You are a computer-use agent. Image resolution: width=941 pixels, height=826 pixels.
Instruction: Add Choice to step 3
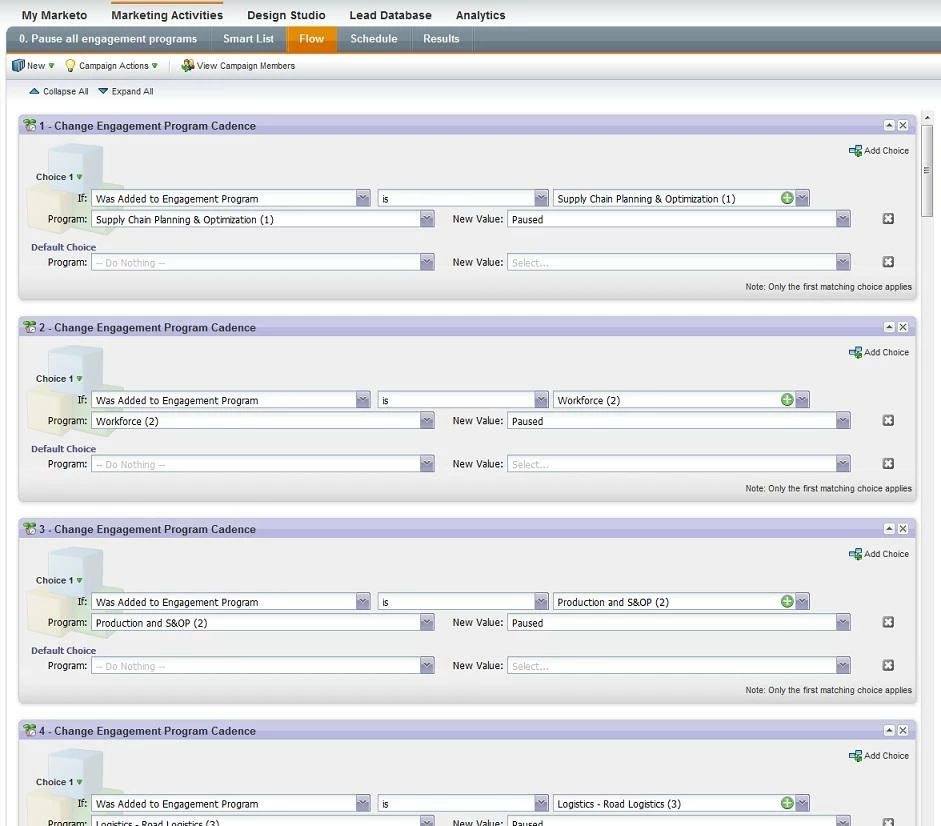pos(879,554)
